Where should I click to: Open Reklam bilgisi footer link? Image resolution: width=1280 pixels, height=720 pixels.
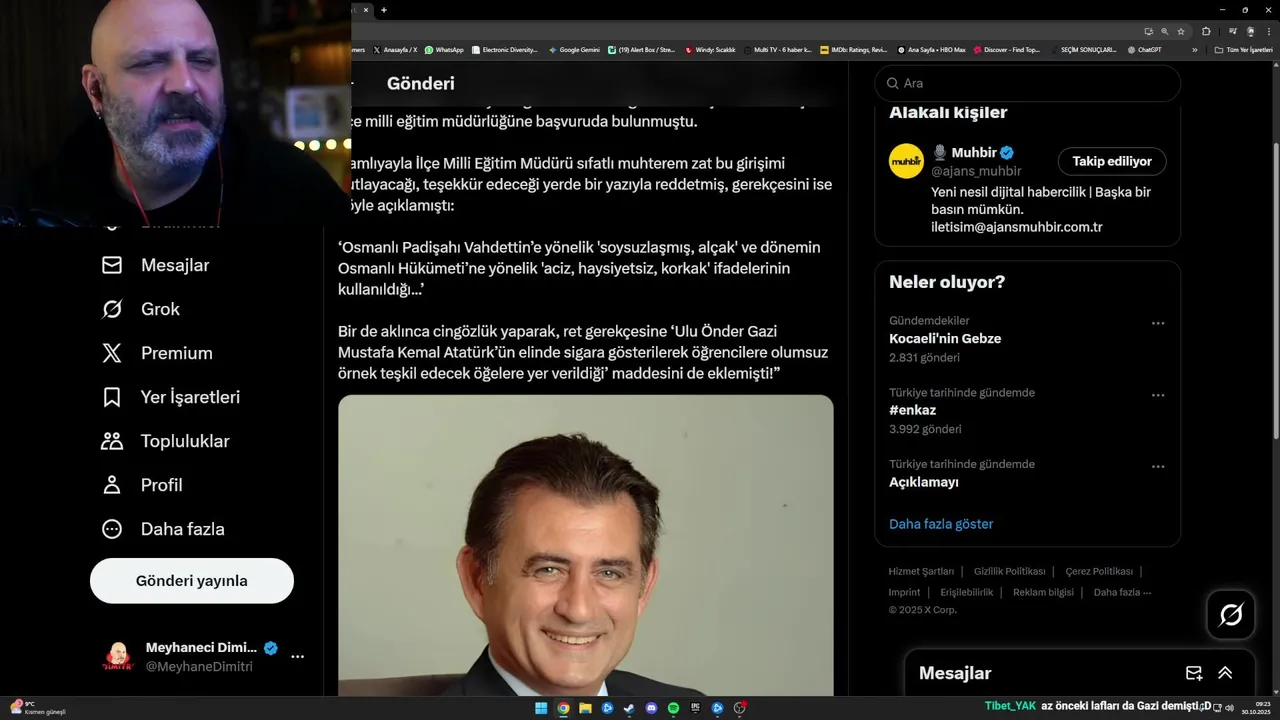click(x=1043, y=592)
